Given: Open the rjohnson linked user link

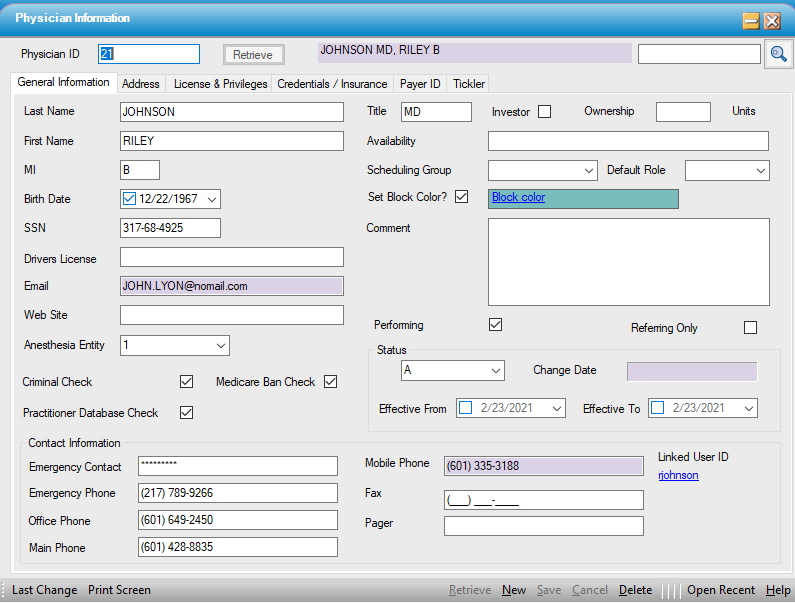Looking at the screenshot, I should point(678,475).
